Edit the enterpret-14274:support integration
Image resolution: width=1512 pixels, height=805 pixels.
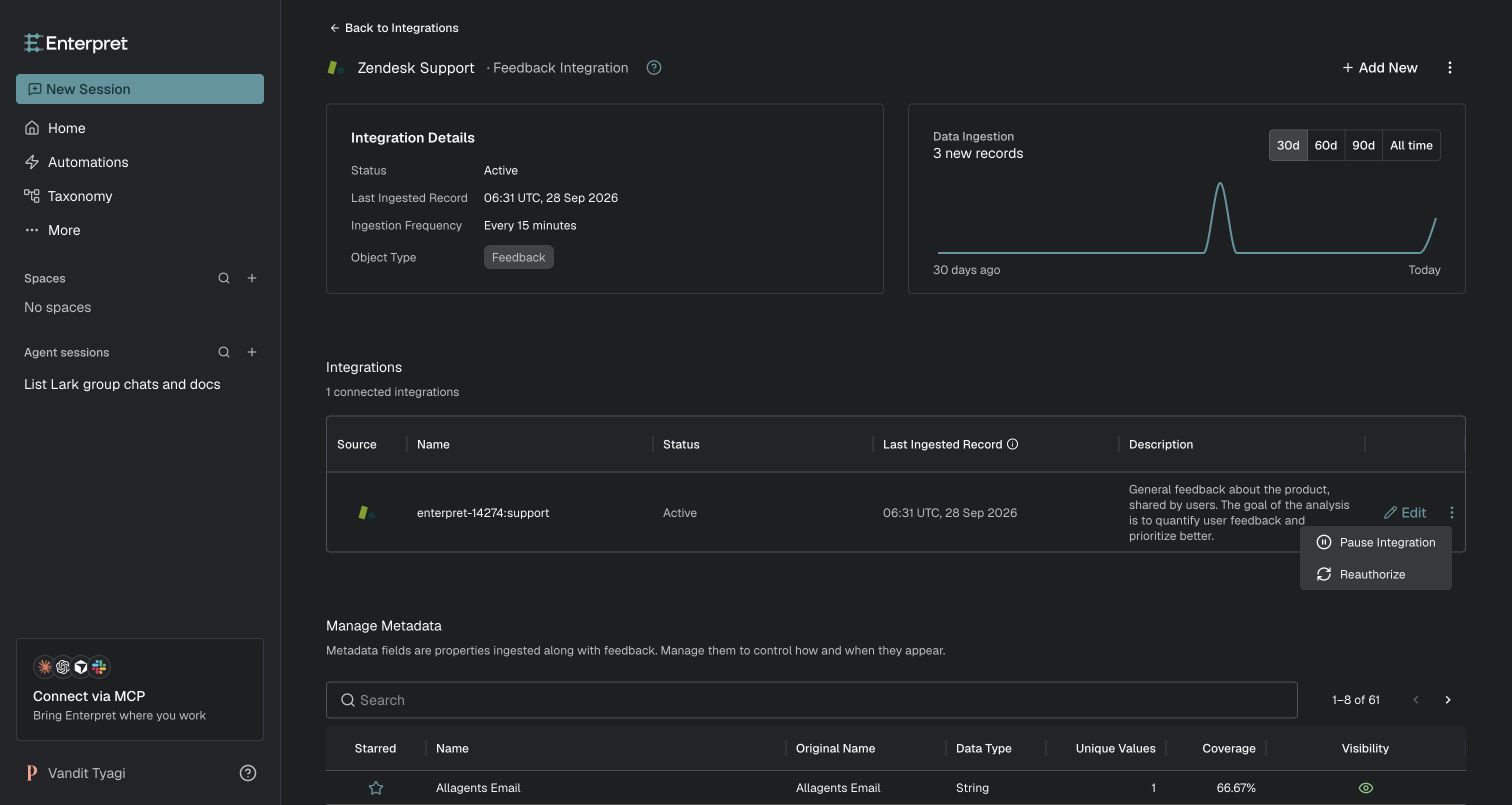click(x=1405, y=512)
